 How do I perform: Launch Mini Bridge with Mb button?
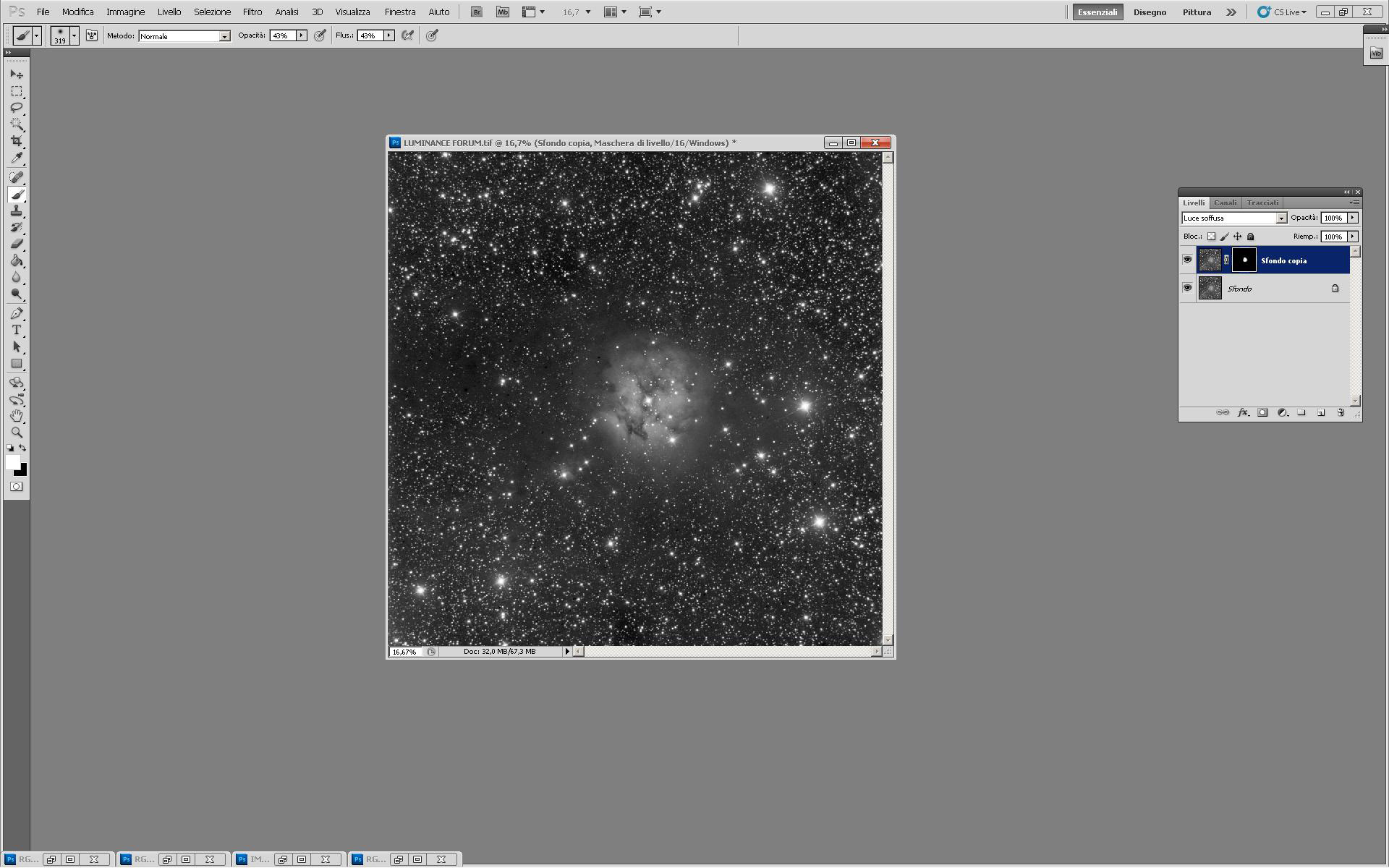503,12
